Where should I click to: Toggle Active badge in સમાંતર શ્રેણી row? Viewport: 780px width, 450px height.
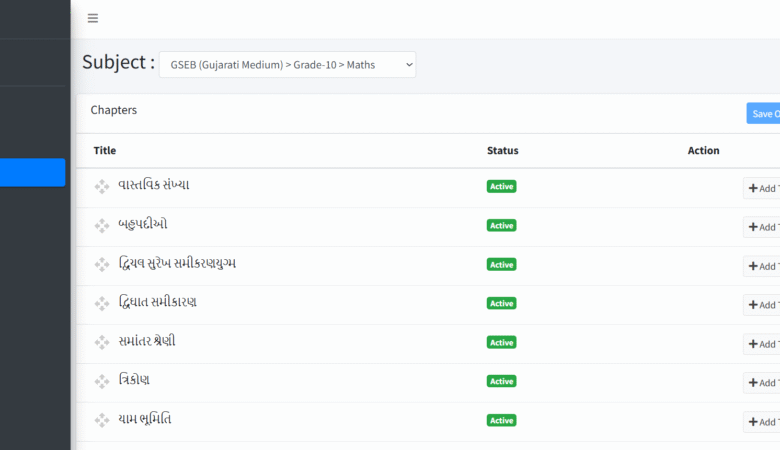pyautogui.click(x=501, y=342)
